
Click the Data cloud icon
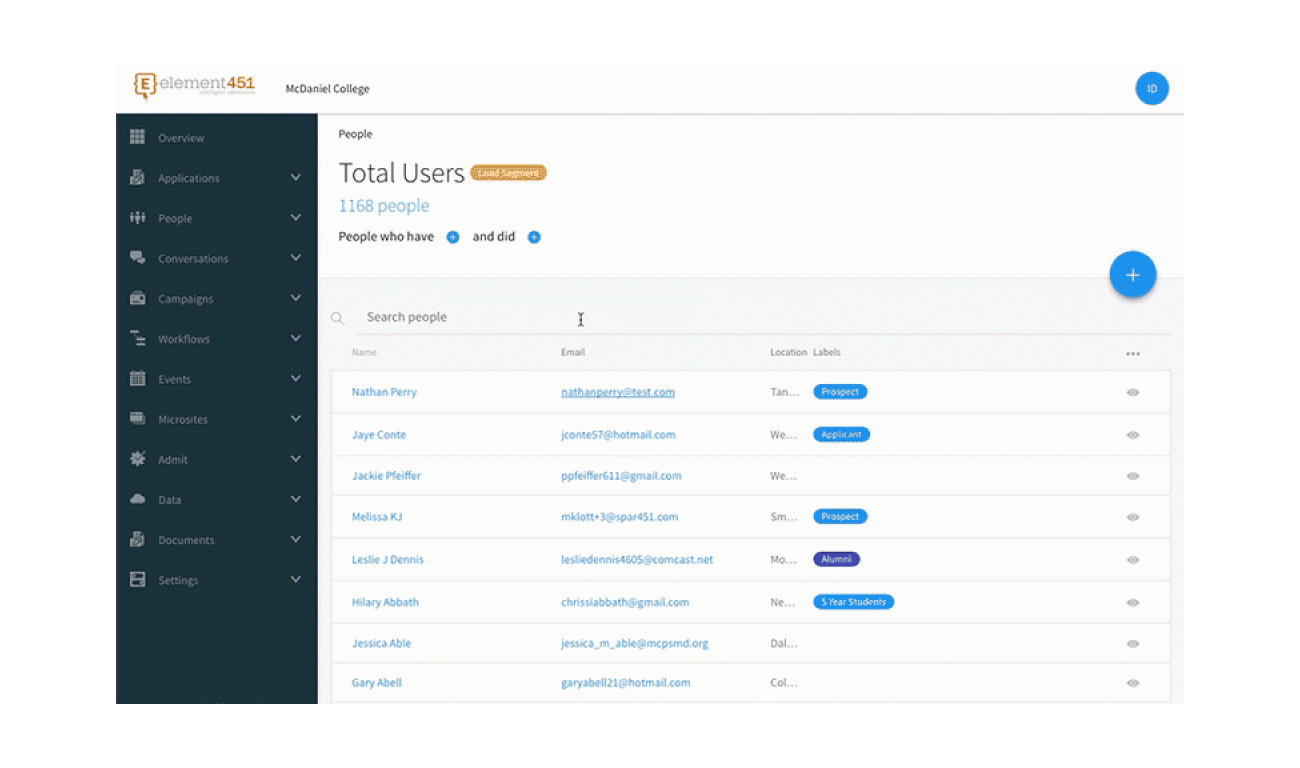[x=138, y=499]
